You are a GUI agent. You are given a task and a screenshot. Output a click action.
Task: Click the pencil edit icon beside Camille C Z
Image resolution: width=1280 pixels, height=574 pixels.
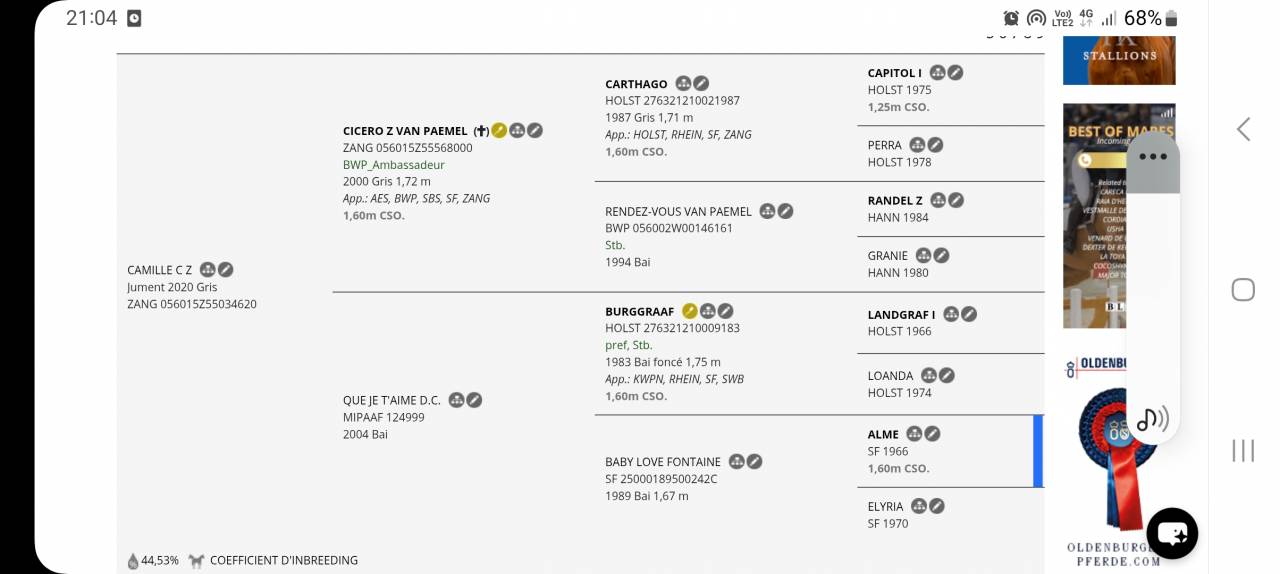point(226,270)
